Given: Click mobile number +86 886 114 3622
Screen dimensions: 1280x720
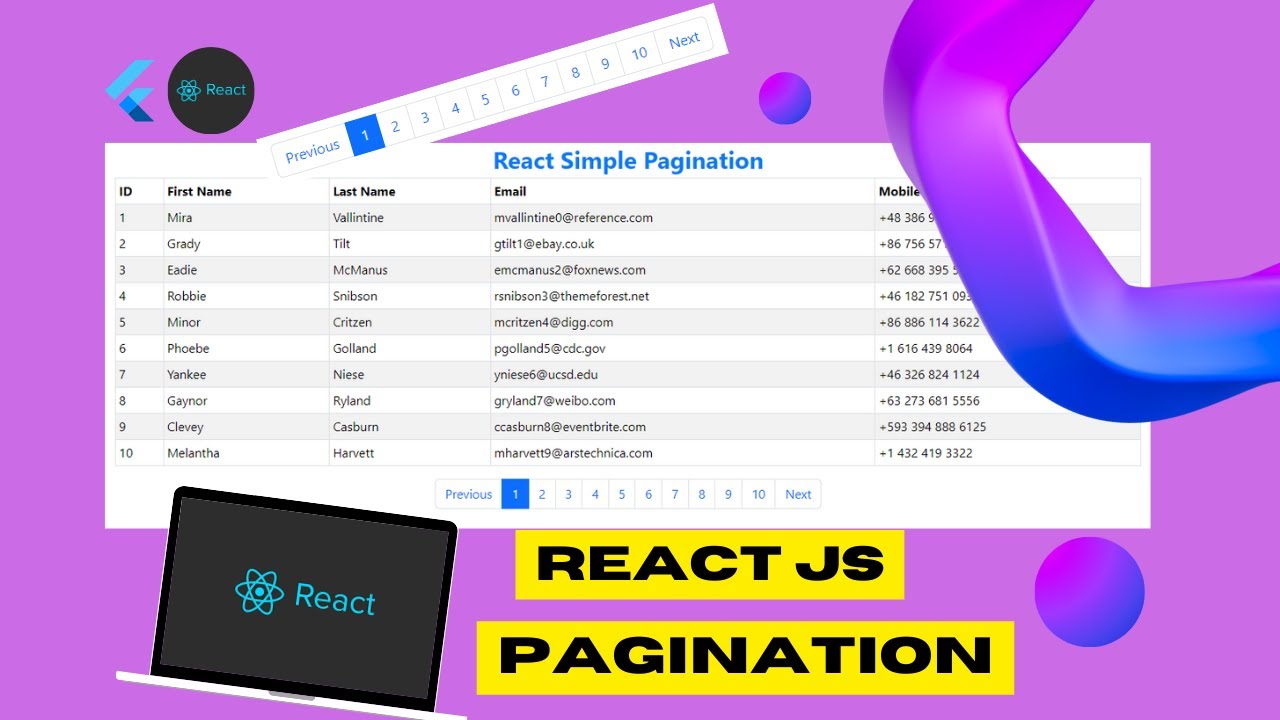Looking at the screenshot, I should (x=929, y=322).
